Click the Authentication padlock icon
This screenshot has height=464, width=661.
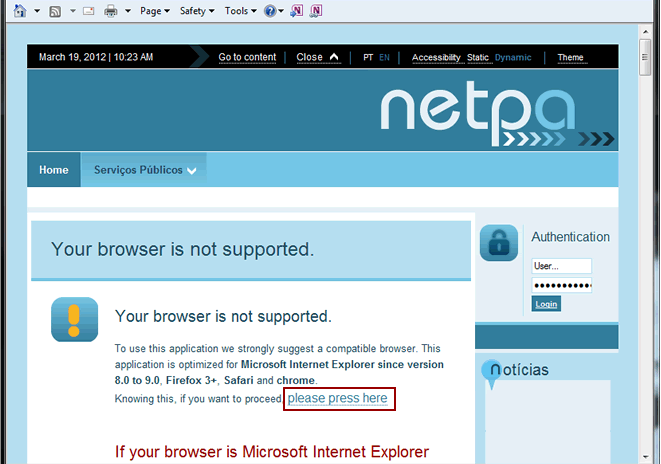[499, 243]
